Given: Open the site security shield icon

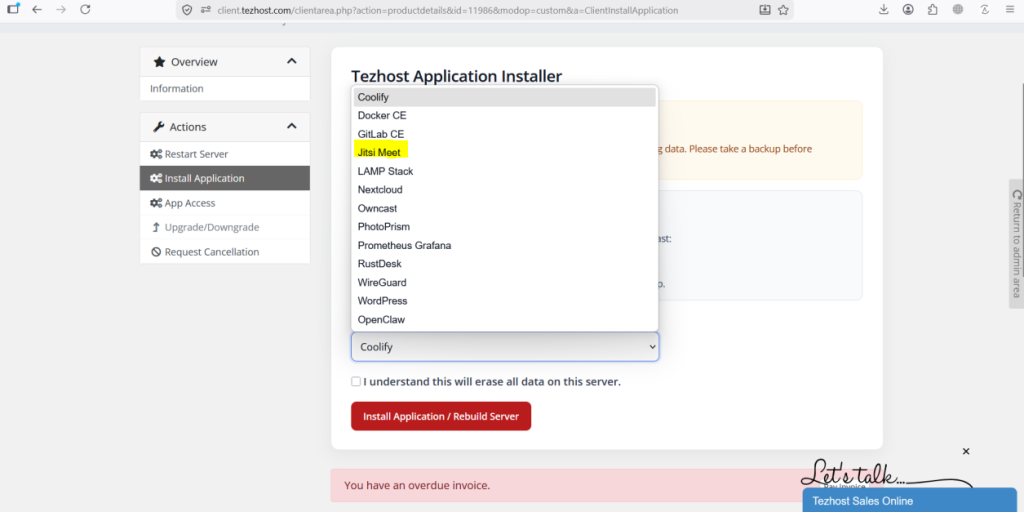Looking at the screenshot, I should (187, 10).
